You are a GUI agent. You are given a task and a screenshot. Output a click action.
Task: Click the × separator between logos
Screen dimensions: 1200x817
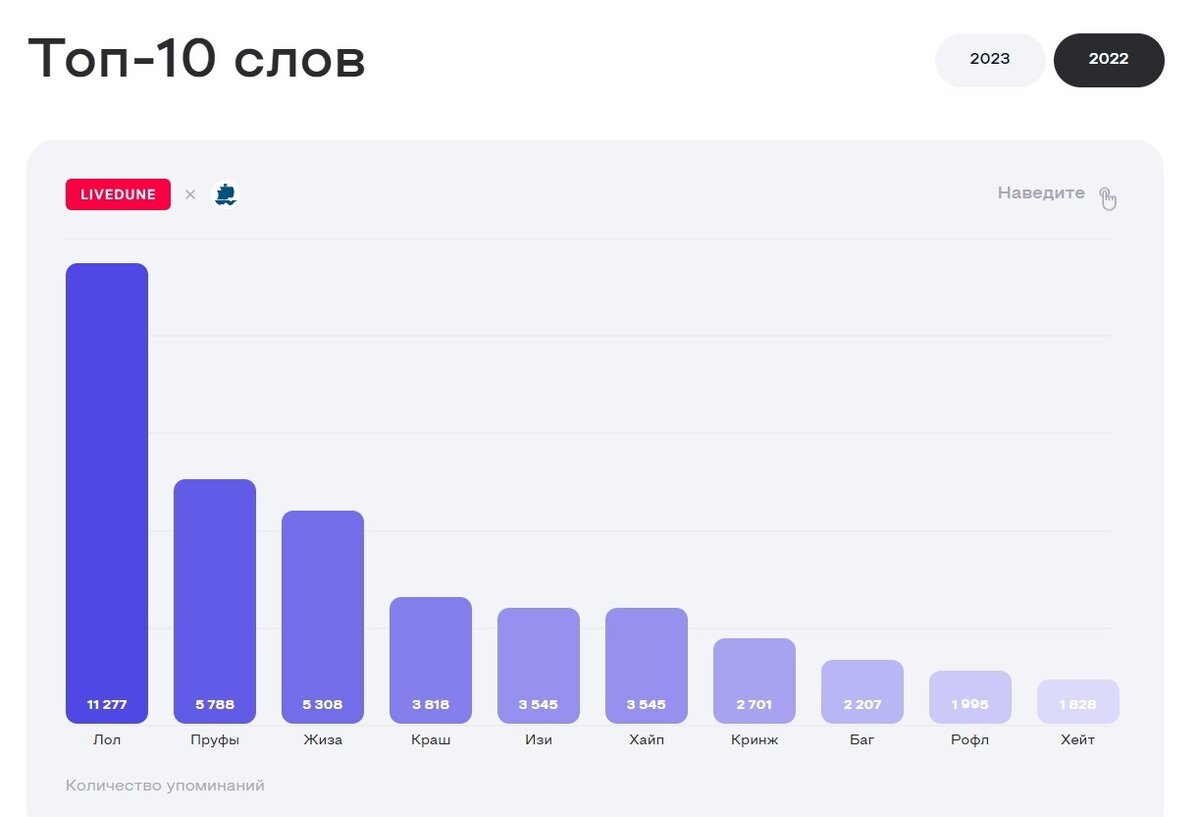point(190,195)
